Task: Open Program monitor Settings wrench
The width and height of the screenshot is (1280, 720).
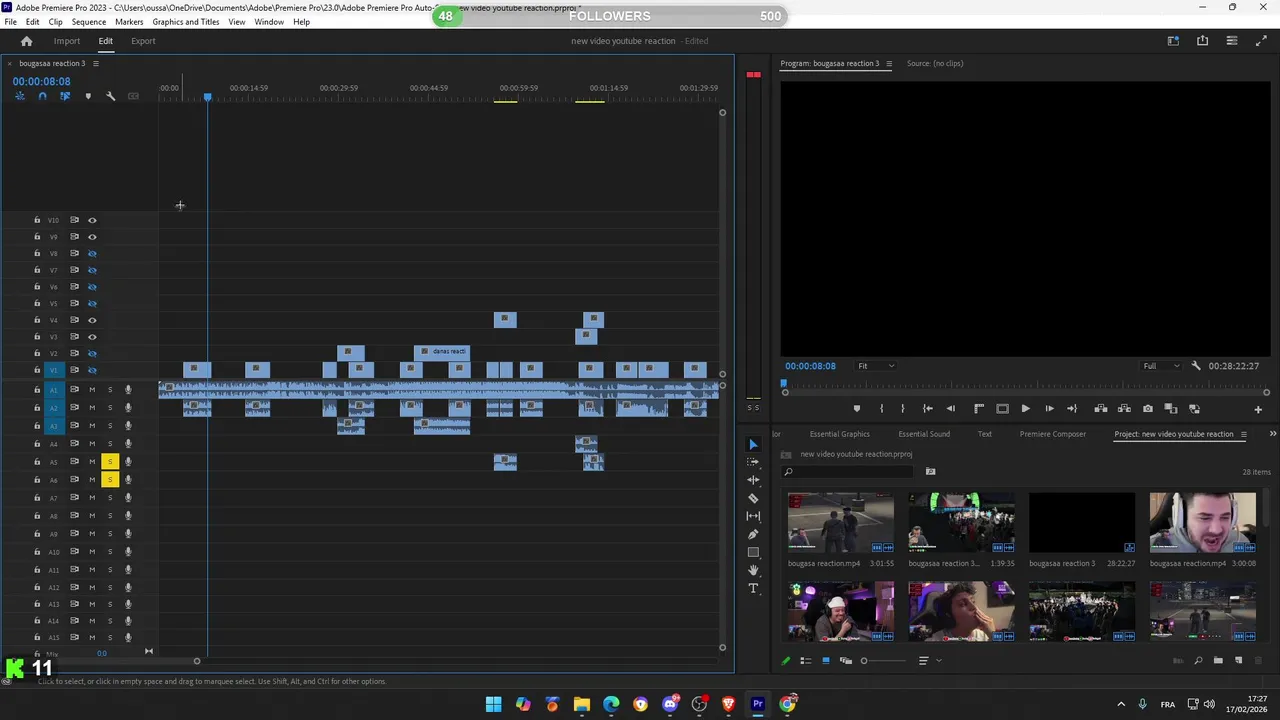Action: (1196, 366)
